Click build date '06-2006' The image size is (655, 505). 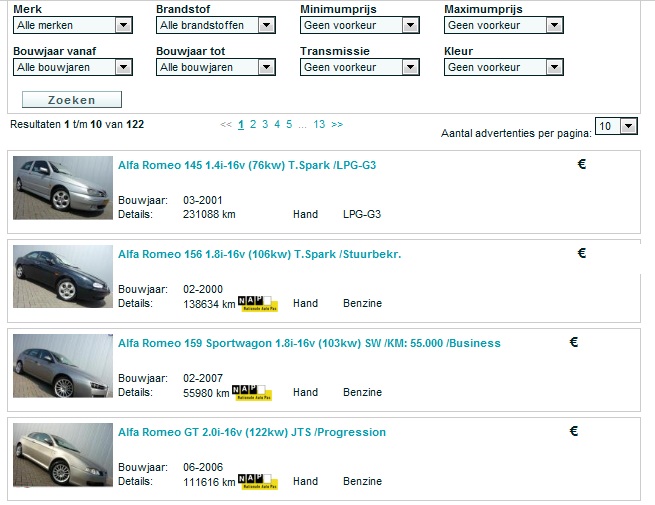pyautogui.click(x=203, y=467)
